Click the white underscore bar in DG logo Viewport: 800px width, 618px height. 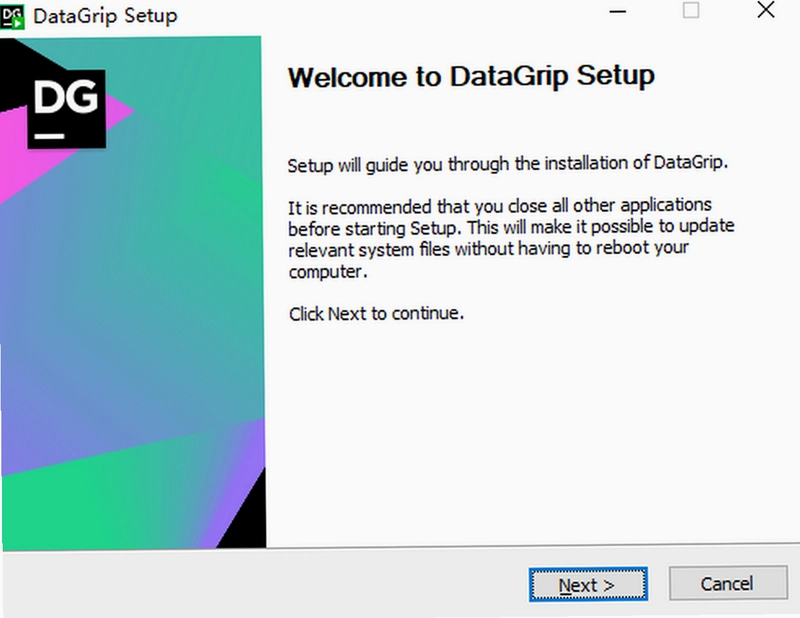49,136
